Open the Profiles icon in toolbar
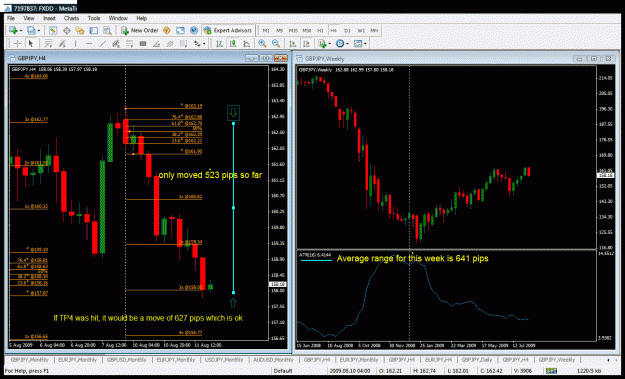Image resolution: width=625 pixels, height=379 pixels. tap(31, 30)
